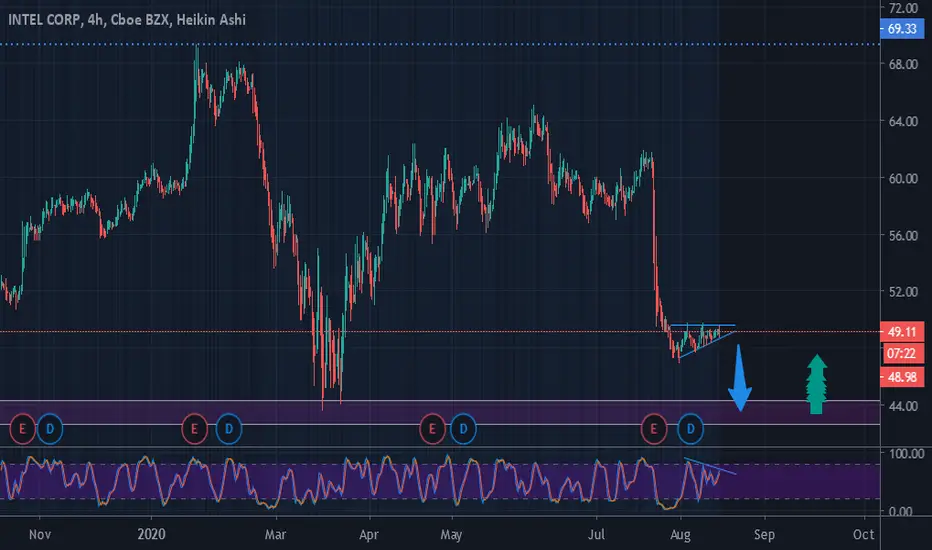Image resolution: width=932 pixels, height=550 pixels.
Task: Click the red 48.98 price label
Action: [x=902, y=377]
